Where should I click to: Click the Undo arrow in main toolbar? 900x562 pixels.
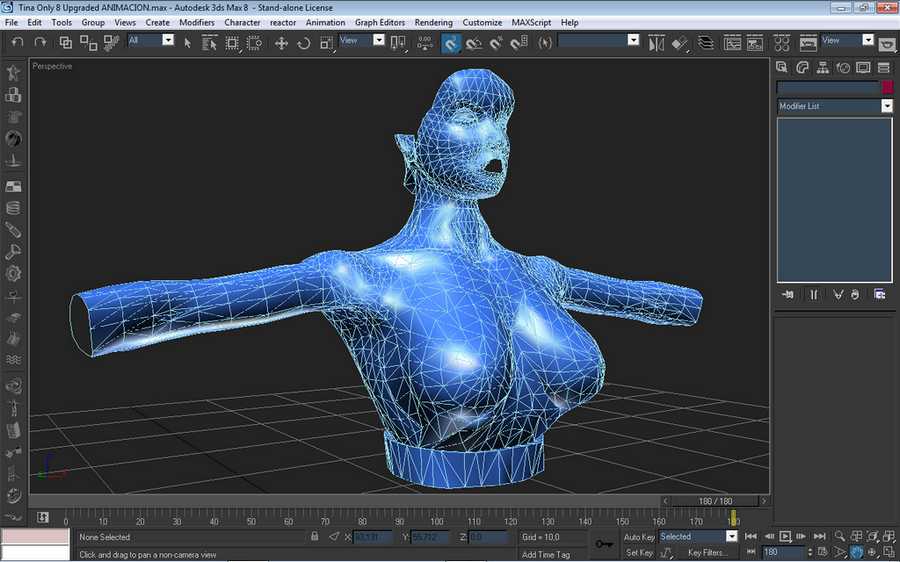[17, 42]
